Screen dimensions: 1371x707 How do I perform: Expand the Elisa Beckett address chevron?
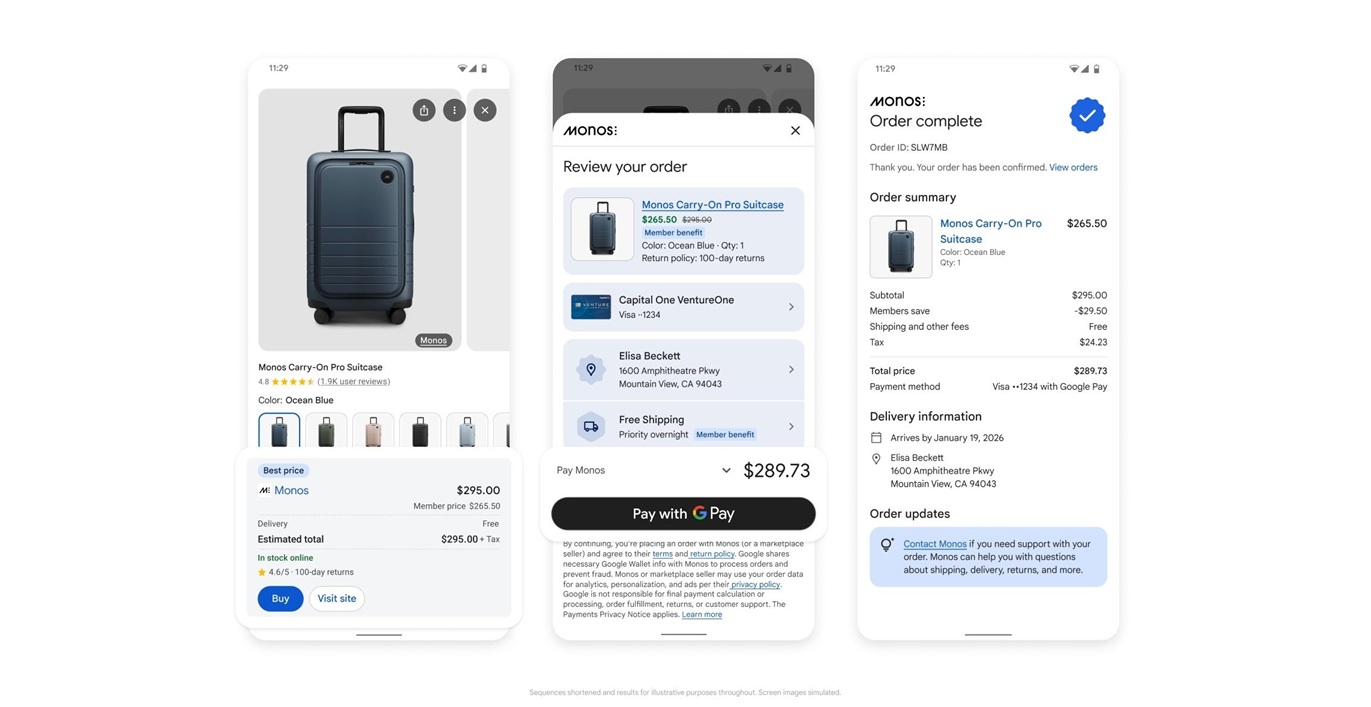point(791,370)
